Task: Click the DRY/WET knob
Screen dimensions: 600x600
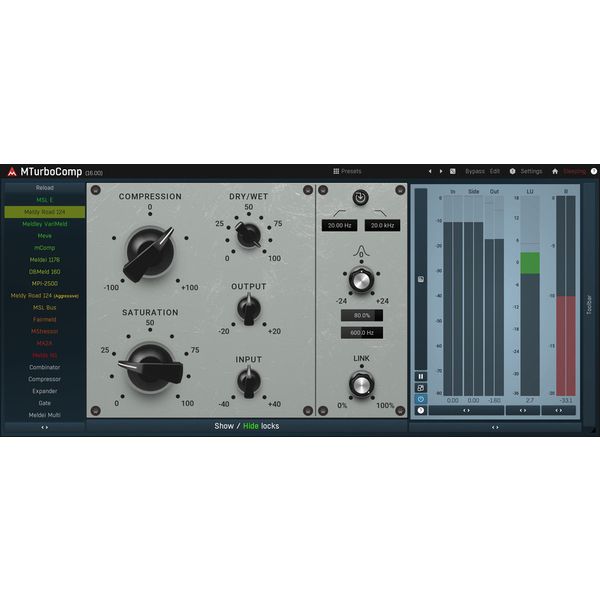Action: click(248, 234)
